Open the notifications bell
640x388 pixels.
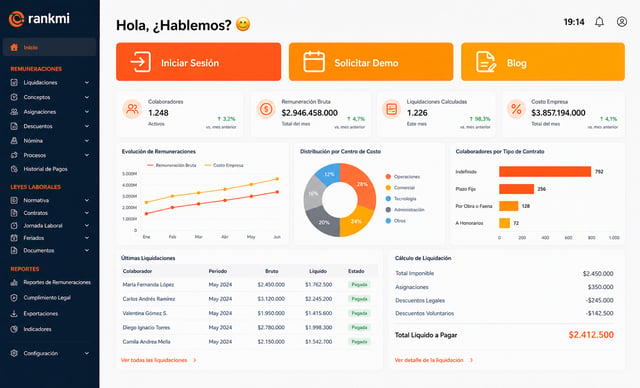point(599,22)
